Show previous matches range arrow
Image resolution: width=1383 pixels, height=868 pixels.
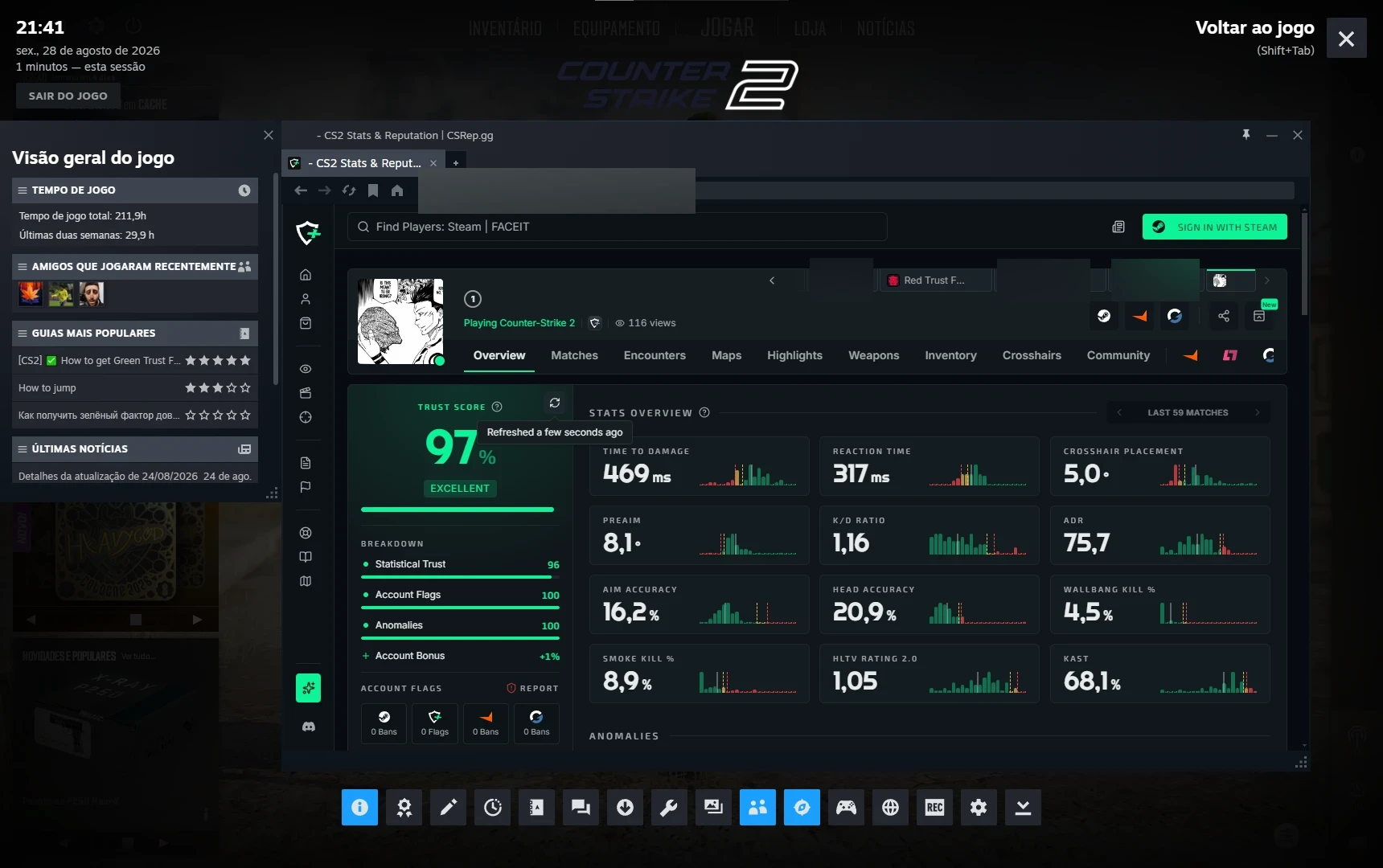coord(1119,413)
